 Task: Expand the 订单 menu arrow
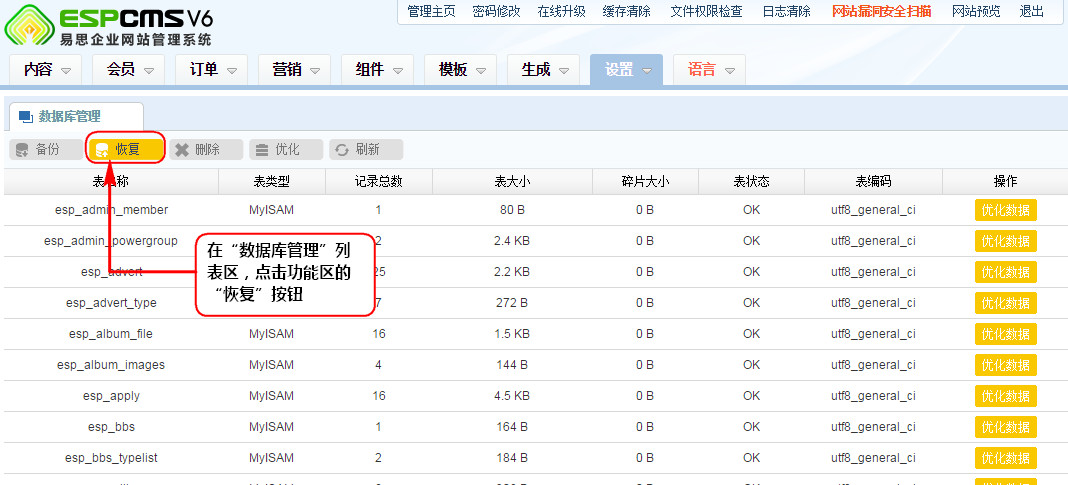pyautogui.click(x=232, y=70)
